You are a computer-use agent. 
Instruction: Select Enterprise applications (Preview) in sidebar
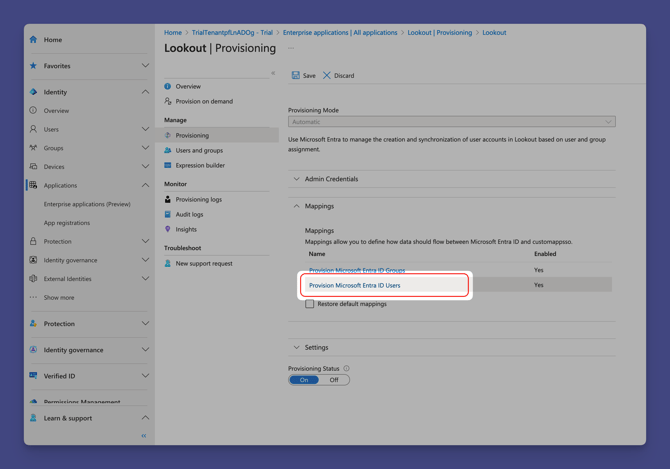pos(87,204)
